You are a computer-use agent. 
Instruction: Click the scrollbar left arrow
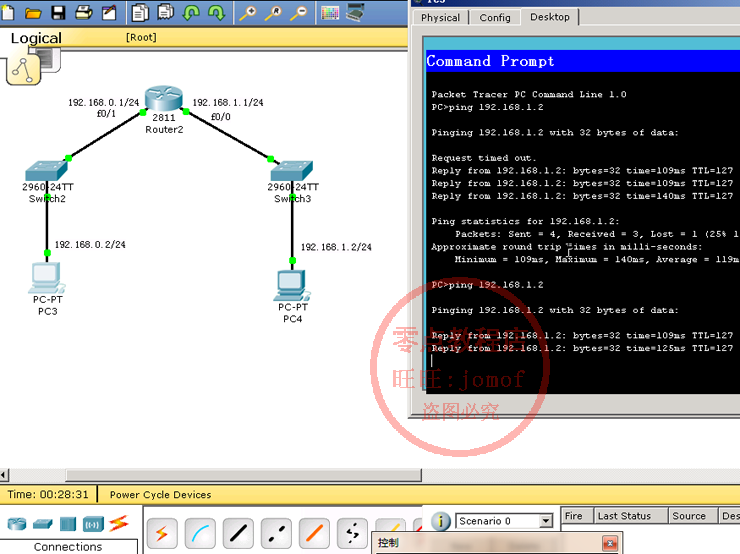[x=4, y=475]
